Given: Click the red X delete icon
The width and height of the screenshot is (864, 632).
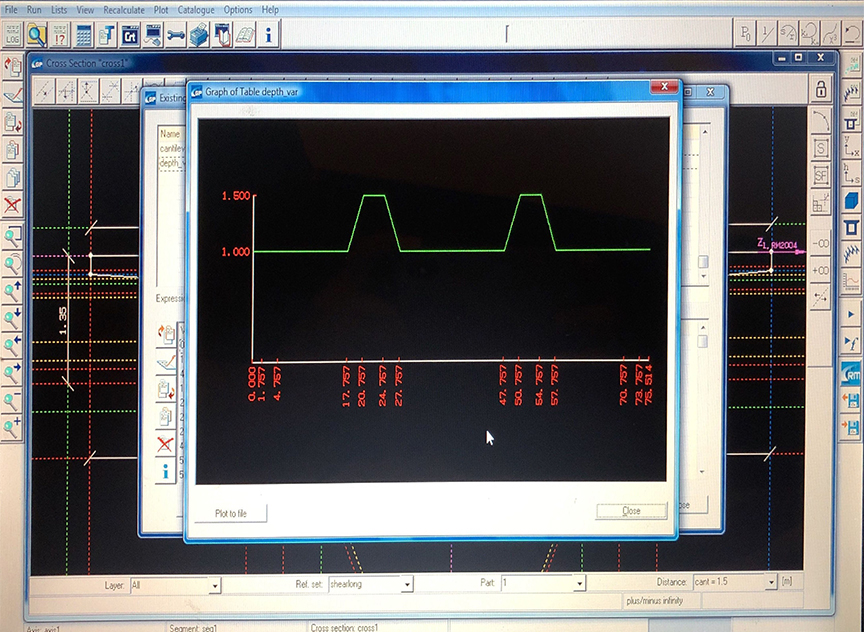Looking at the screenshot, I should (x=13, y=205).
